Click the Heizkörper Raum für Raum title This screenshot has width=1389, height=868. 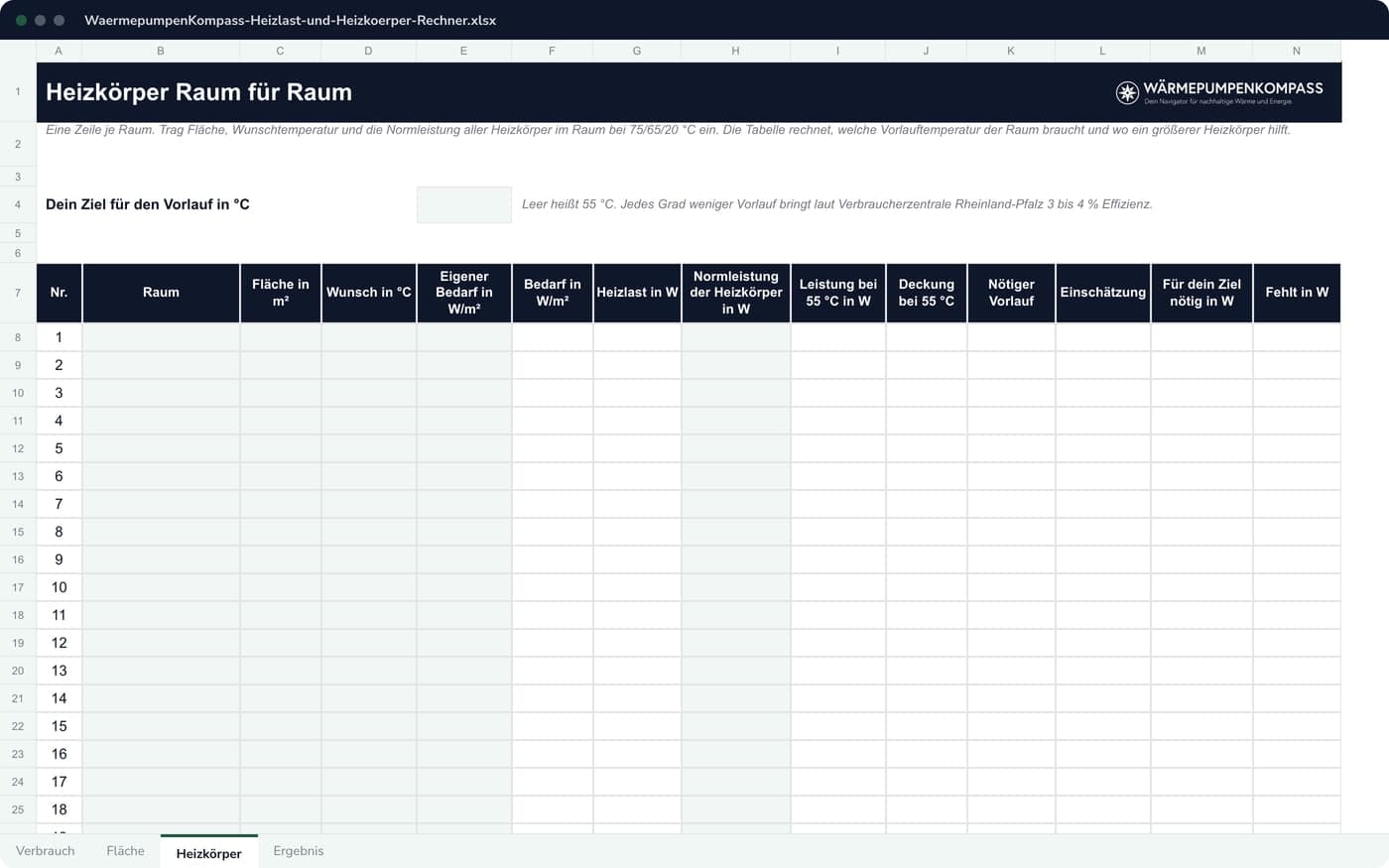198,92
